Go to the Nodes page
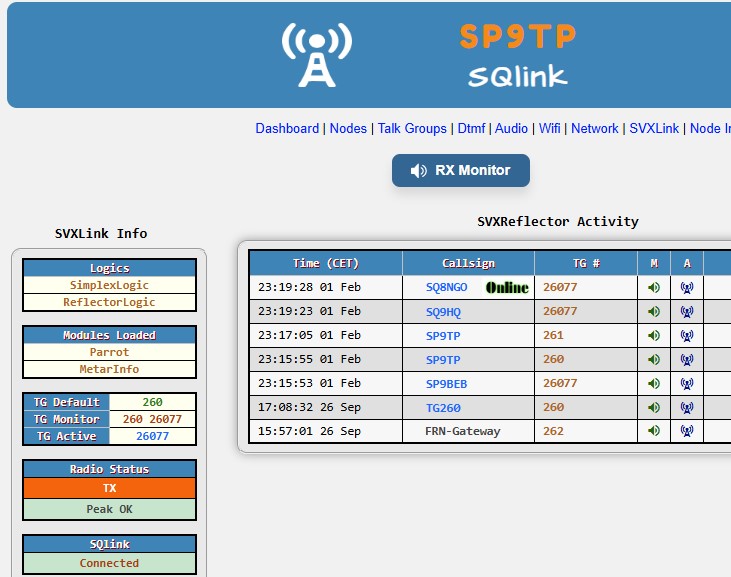This screenshot has height=577, width=731. click(x=348, y=128)
